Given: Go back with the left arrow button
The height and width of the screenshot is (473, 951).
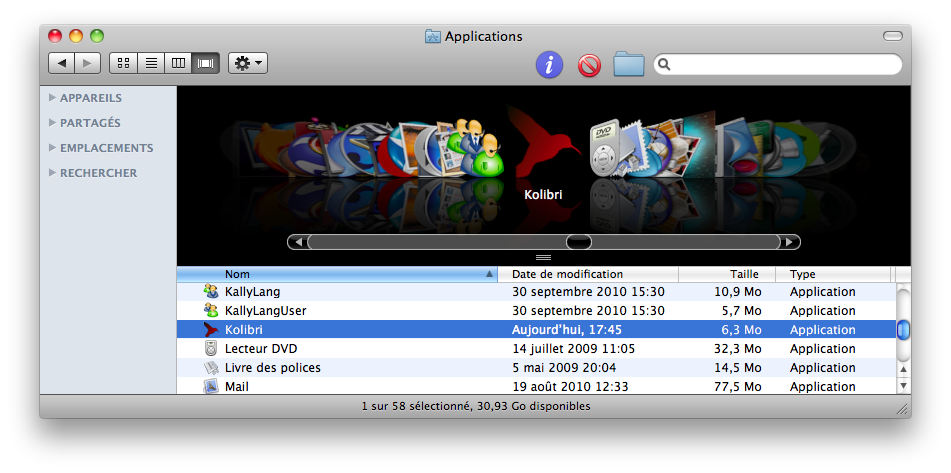Looking at the screenshot, I should point(61,63).
